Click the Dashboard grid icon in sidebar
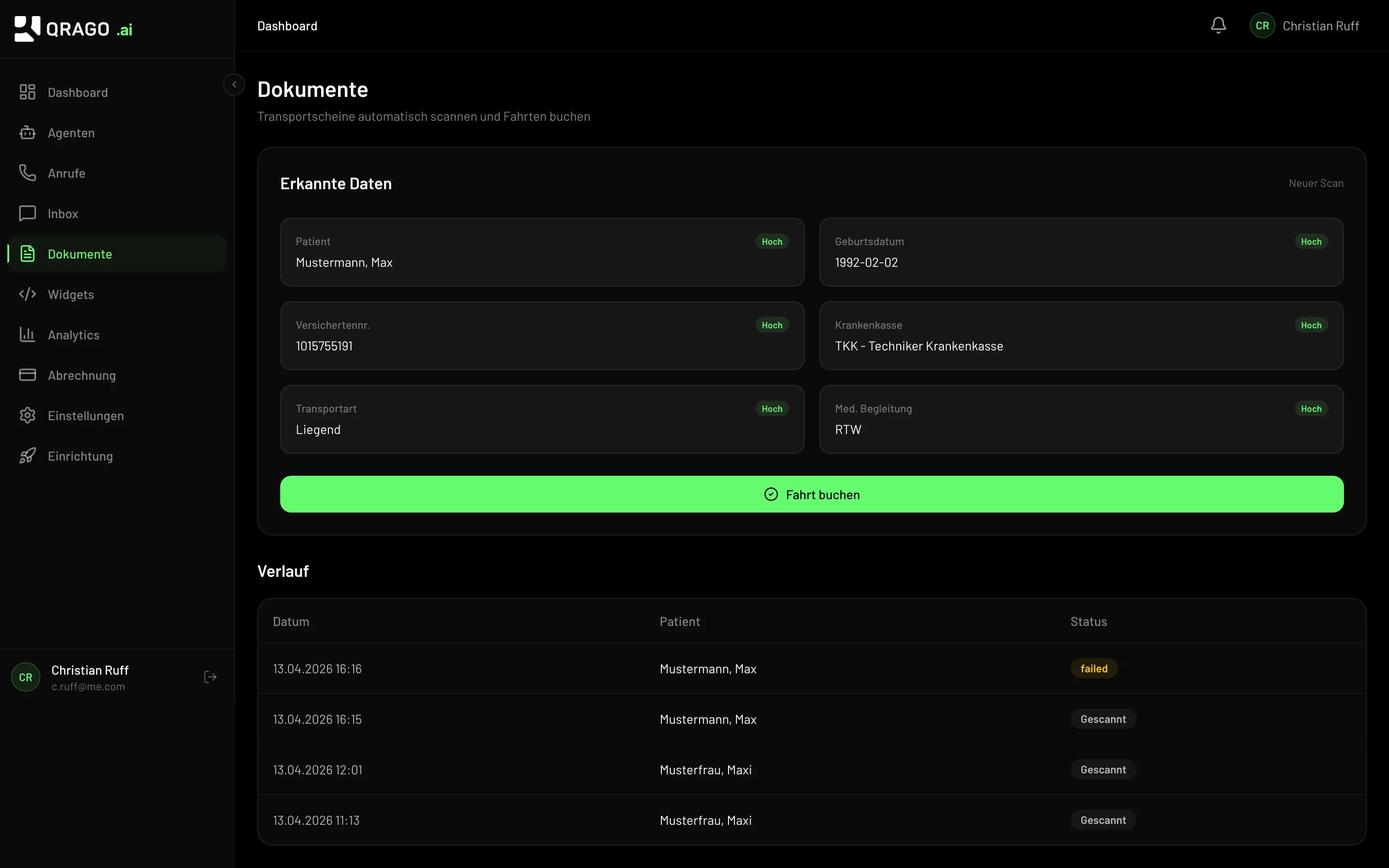 click(x=27, y=92)
